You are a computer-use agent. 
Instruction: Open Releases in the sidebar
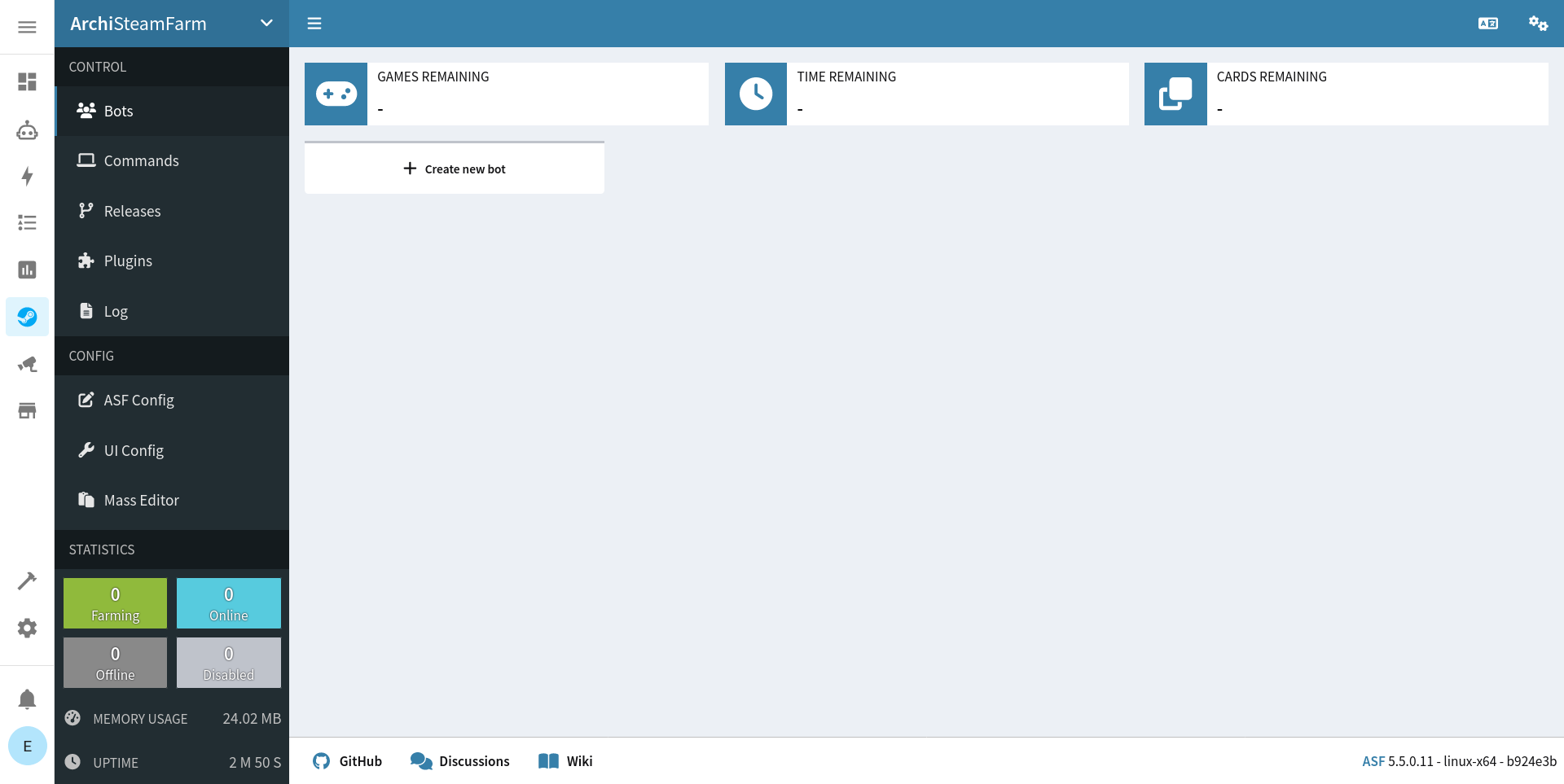coord(172,211)
